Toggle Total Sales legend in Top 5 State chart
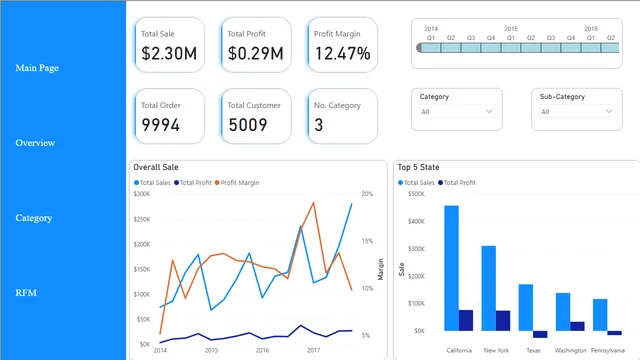Viewport: 640px width, 360px height. (416, 183)
